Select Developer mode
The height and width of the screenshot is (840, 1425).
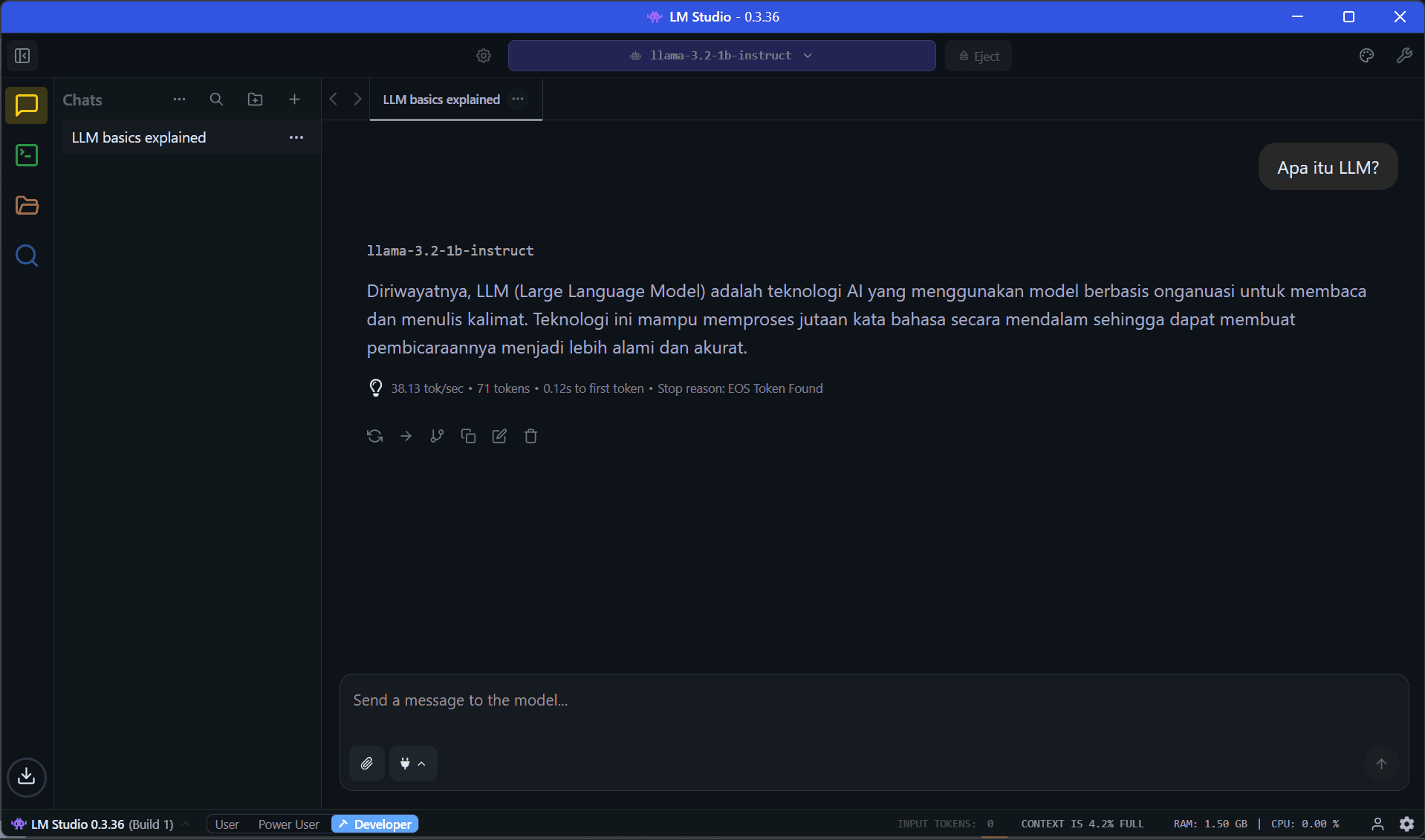click(x=375, y=824)
